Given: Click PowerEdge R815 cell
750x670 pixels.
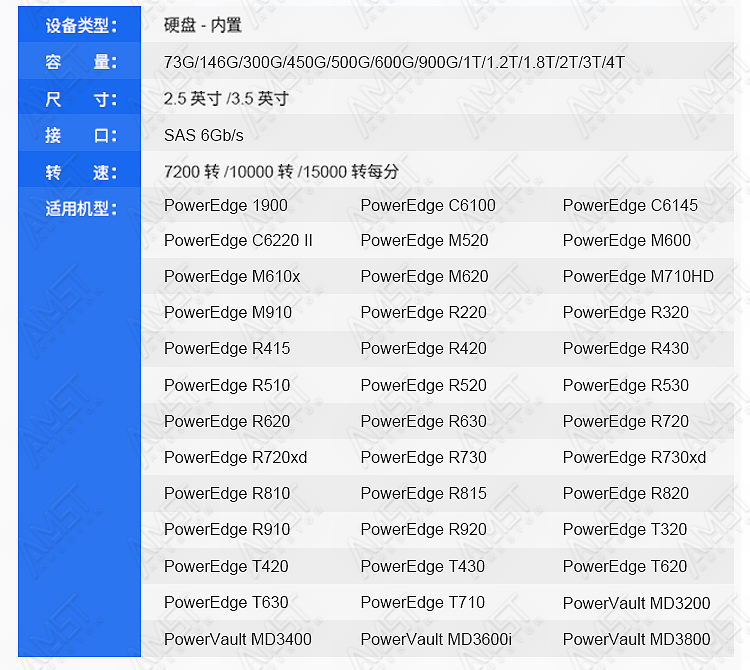Looking at the screenshot, I should coord(424,494).
